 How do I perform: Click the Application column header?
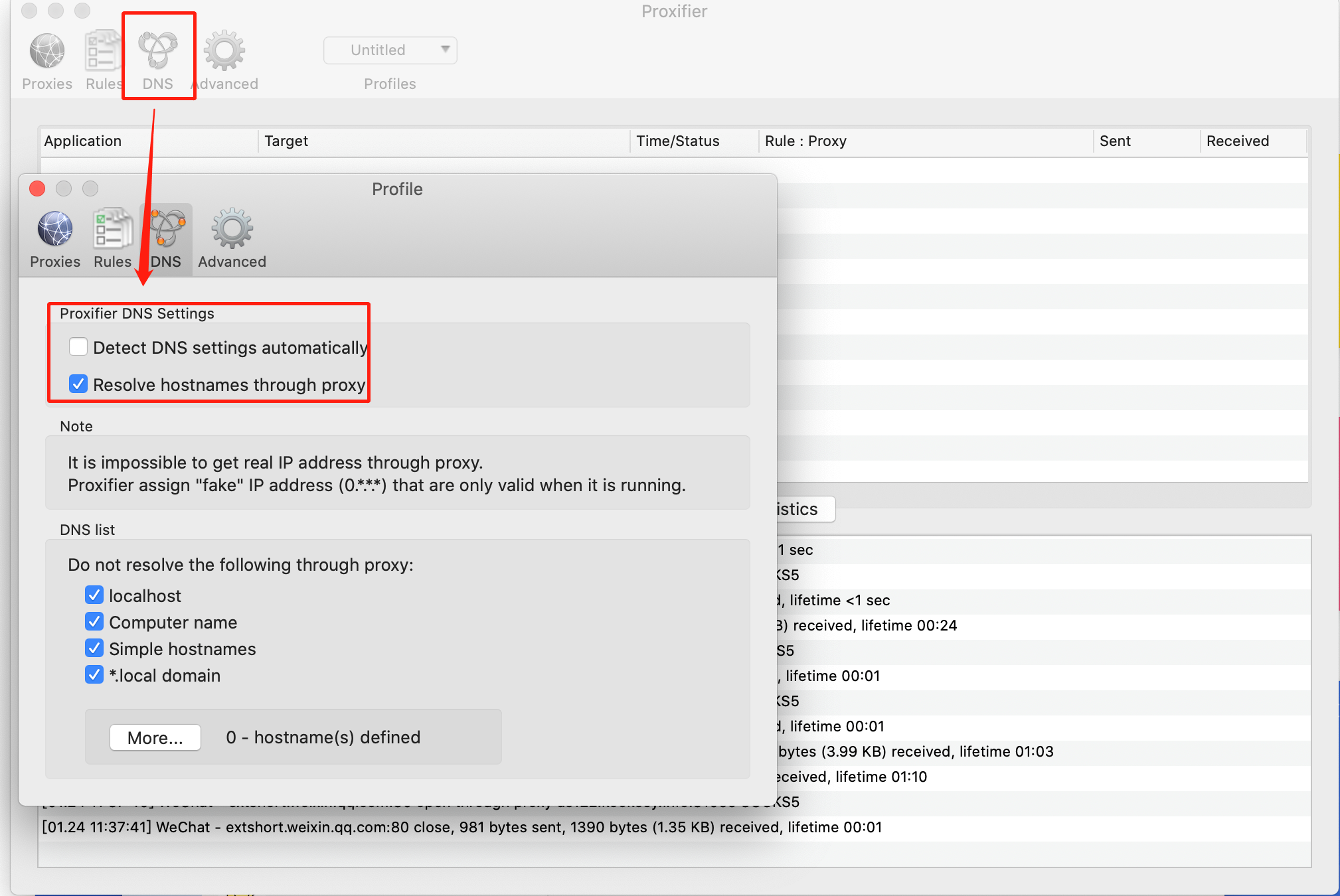point(83,141)
